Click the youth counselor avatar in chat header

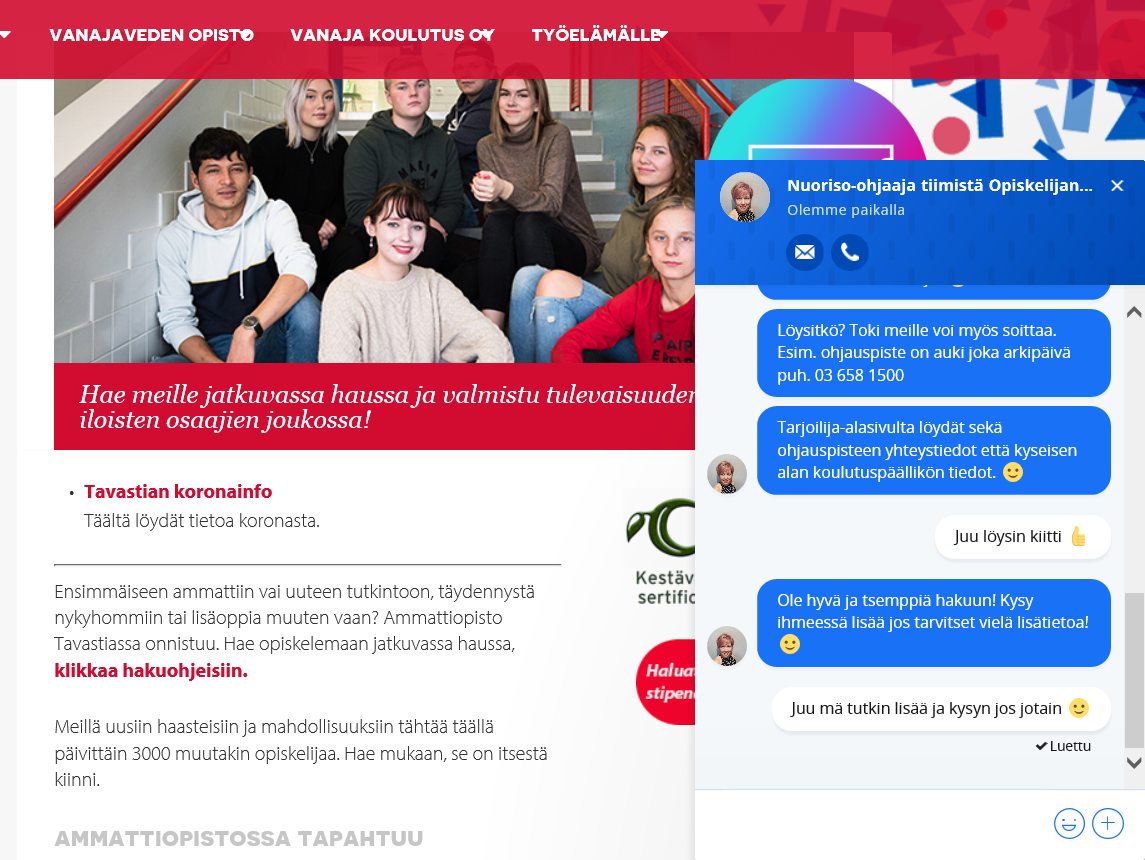point(745,197)
